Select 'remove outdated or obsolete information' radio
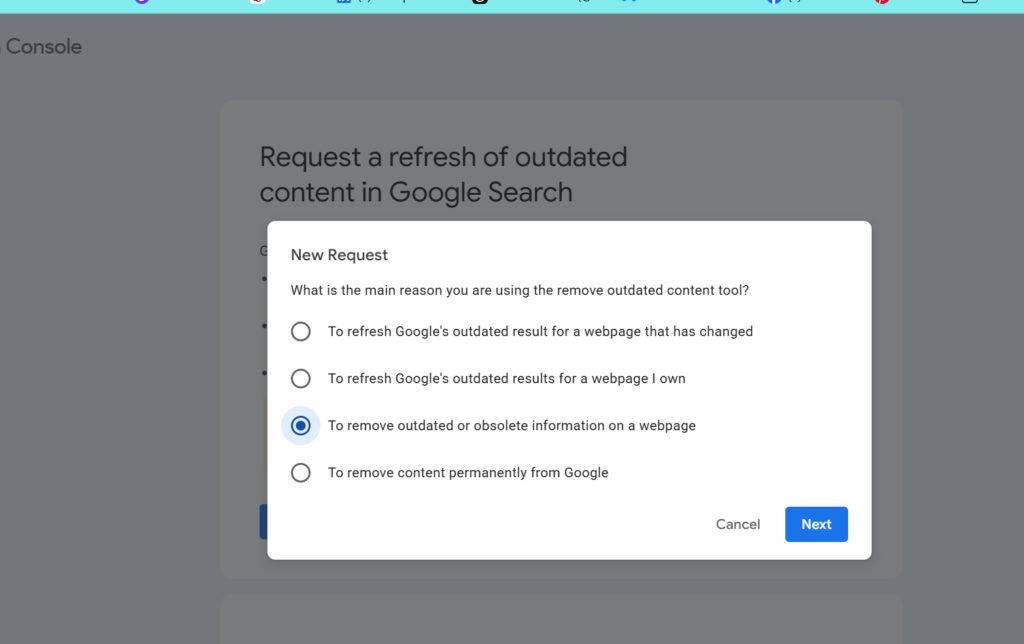Image resolution: width=1024 pixels, height=644 pixels. click(x=300, y=425)
